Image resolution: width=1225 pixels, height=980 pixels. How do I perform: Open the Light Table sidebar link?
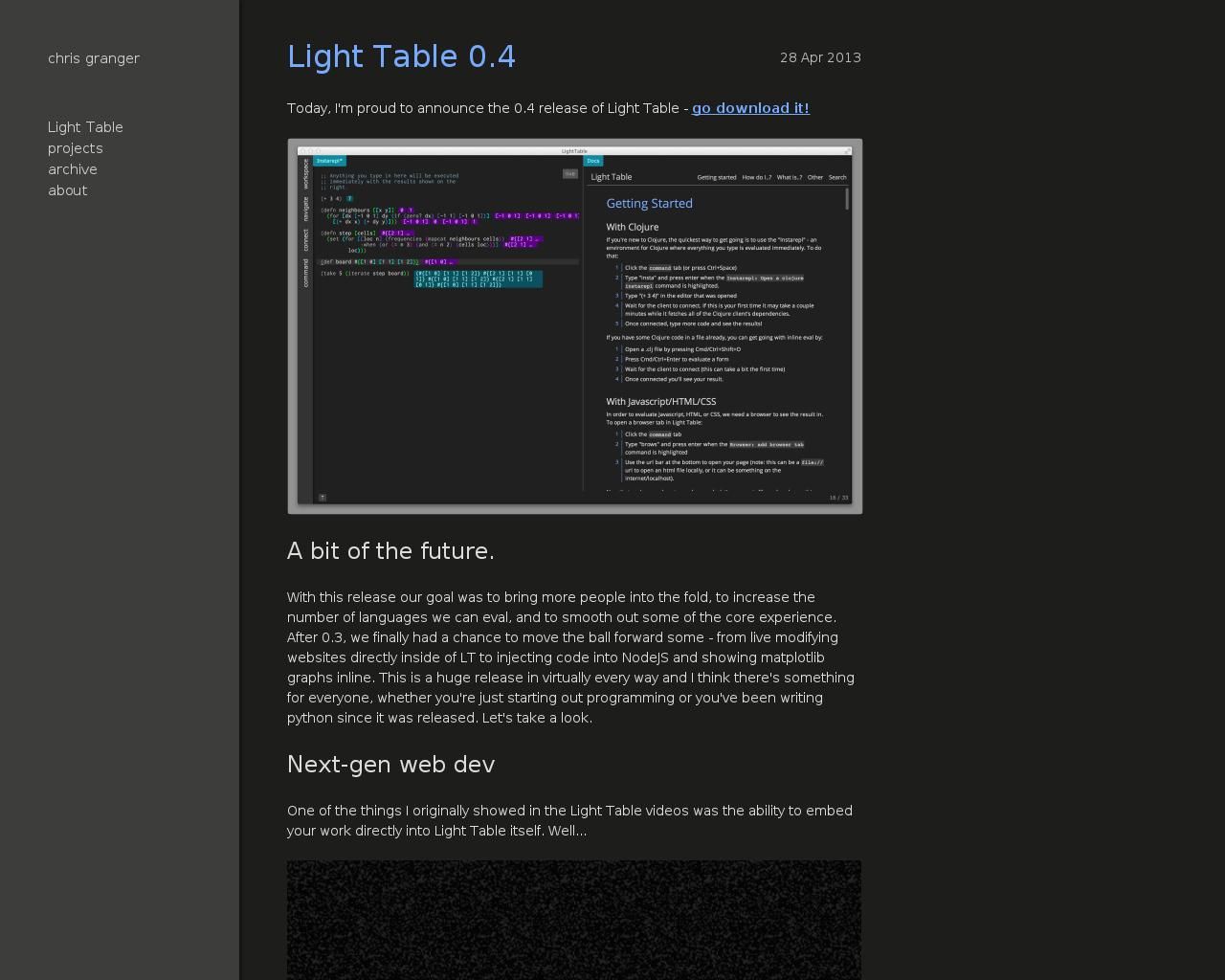coord(85,127)
